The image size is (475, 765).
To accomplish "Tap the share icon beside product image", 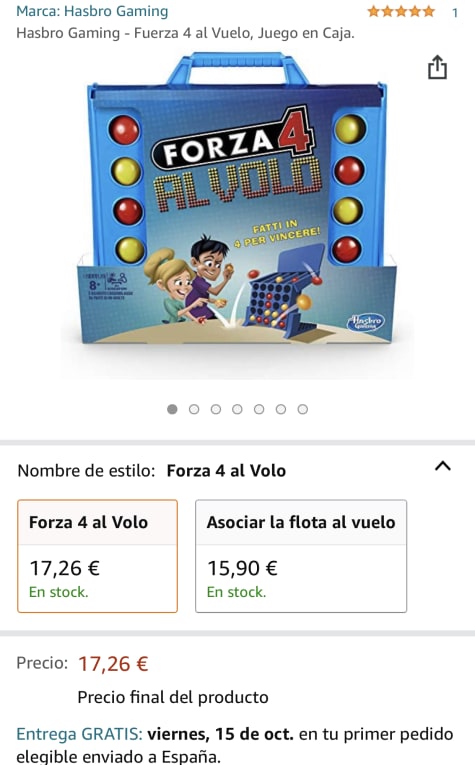I will [437, 67].
